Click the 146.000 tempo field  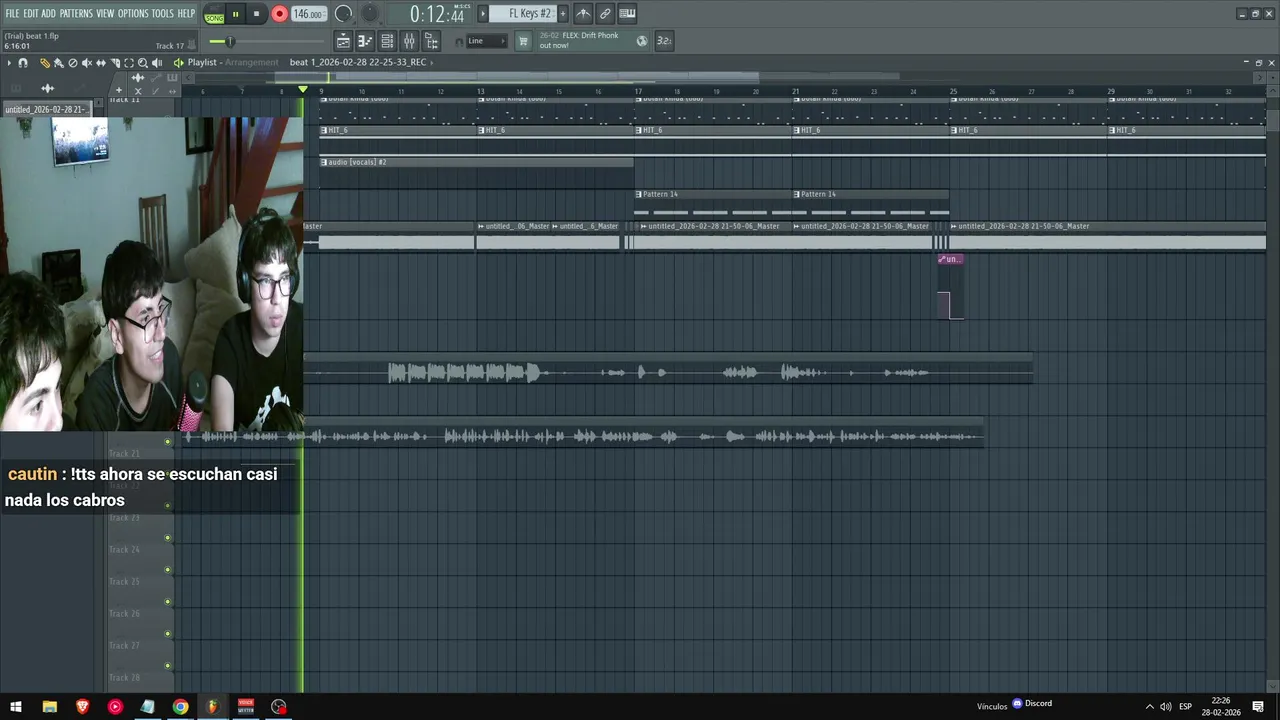(308, 14)
